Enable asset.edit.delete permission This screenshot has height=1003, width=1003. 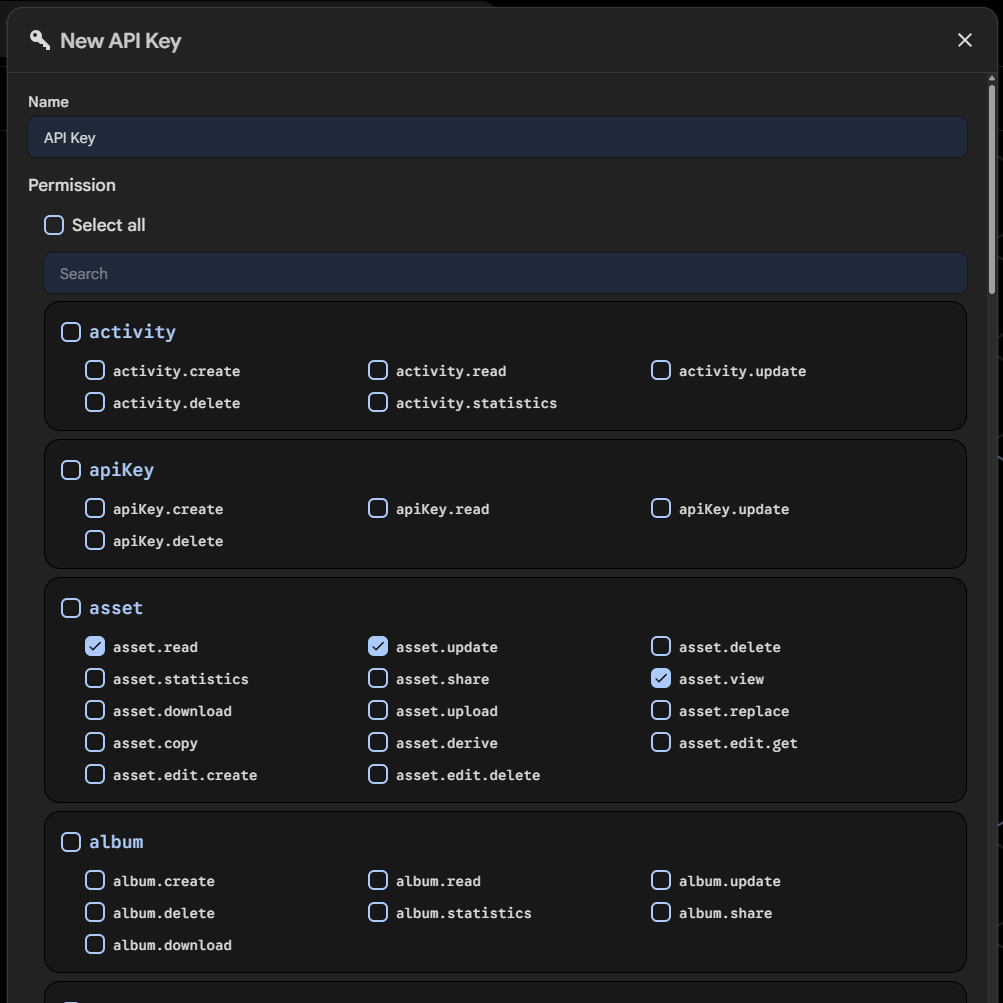[x=378, y=775]
